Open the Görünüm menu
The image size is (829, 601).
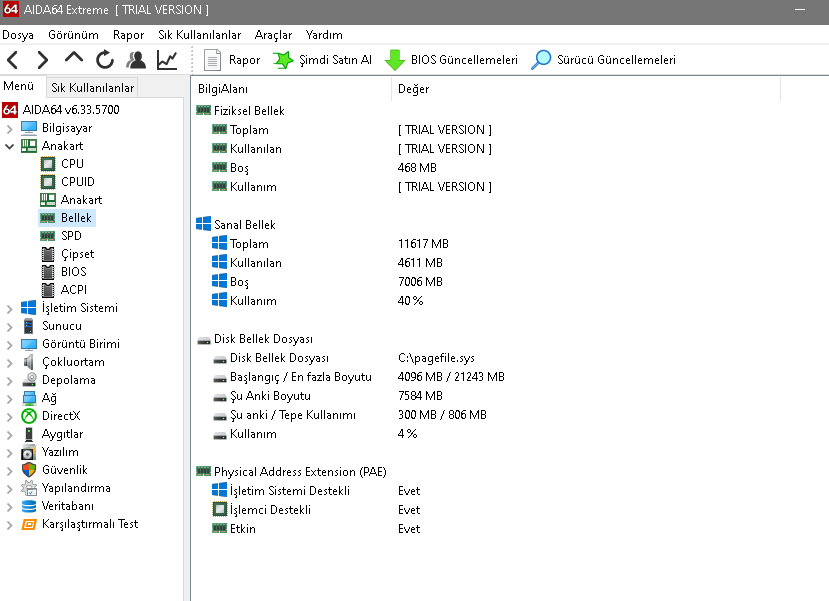click(x=73, y=35)
